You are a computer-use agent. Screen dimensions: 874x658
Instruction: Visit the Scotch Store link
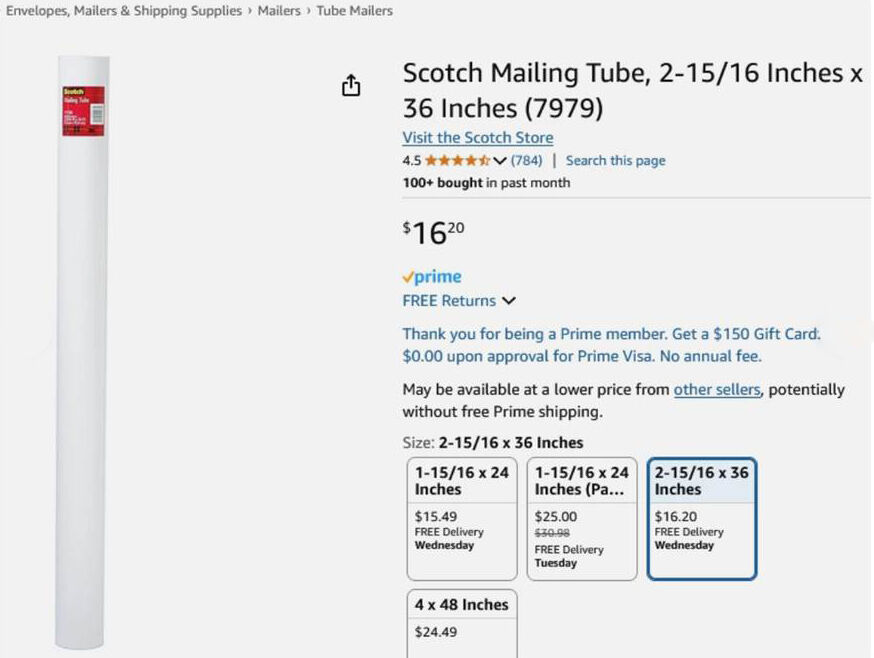(477, 138)
